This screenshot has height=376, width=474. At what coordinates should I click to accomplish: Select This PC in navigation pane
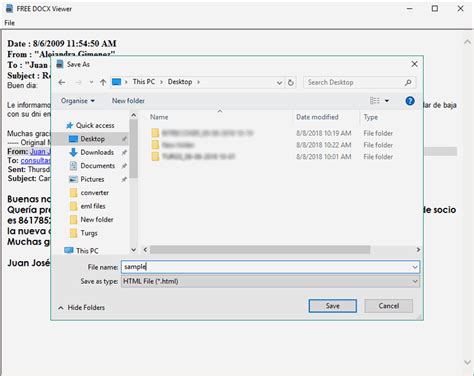tap(87, 250)
